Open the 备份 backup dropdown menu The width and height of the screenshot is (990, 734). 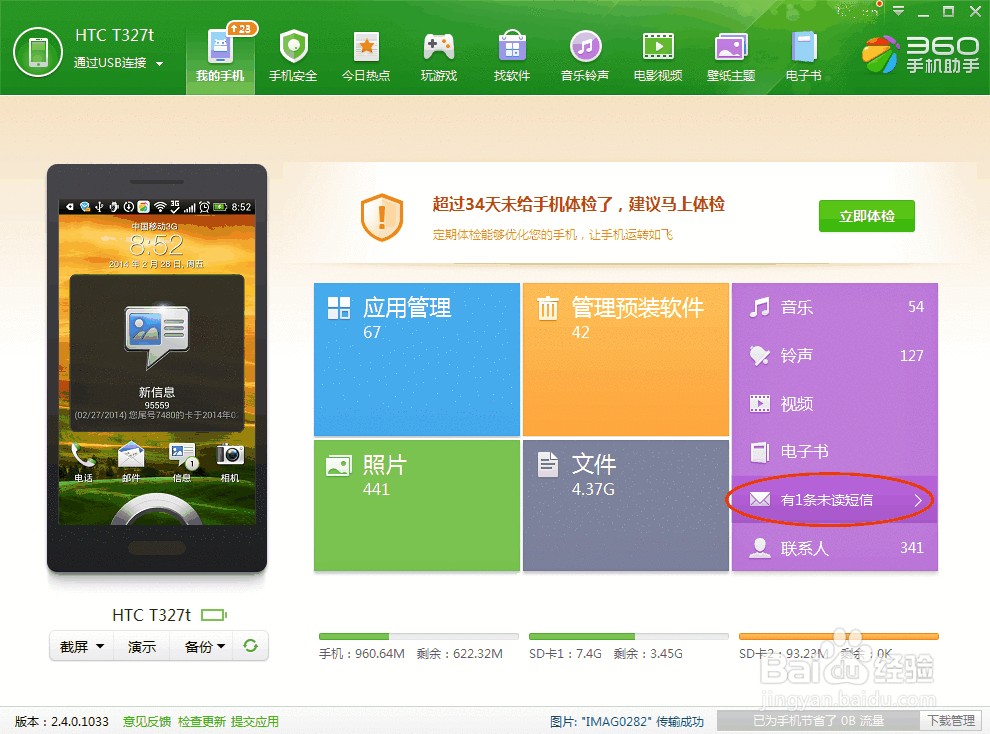pos(218,646)
